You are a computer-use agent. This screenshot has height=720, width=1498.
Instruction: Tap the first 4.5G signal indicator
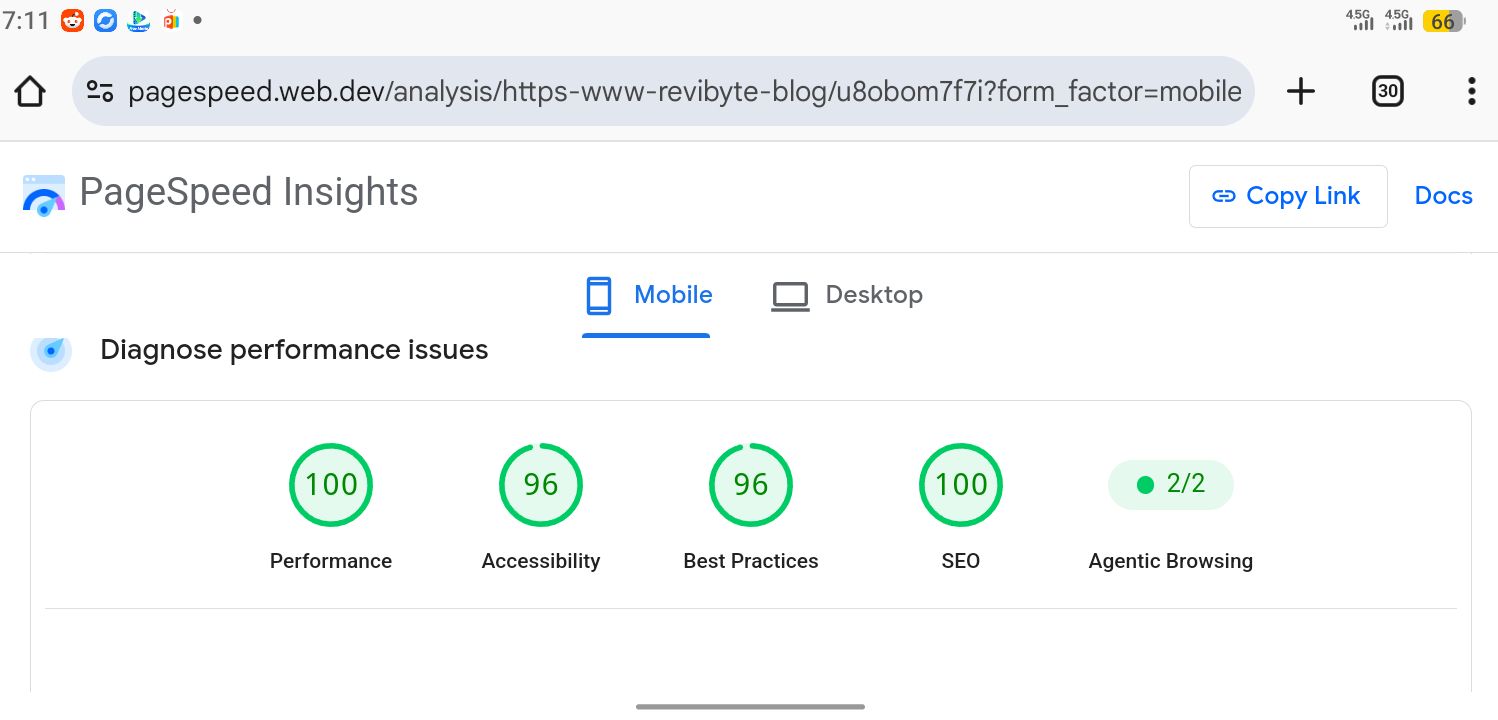(x=1360, y=20)
